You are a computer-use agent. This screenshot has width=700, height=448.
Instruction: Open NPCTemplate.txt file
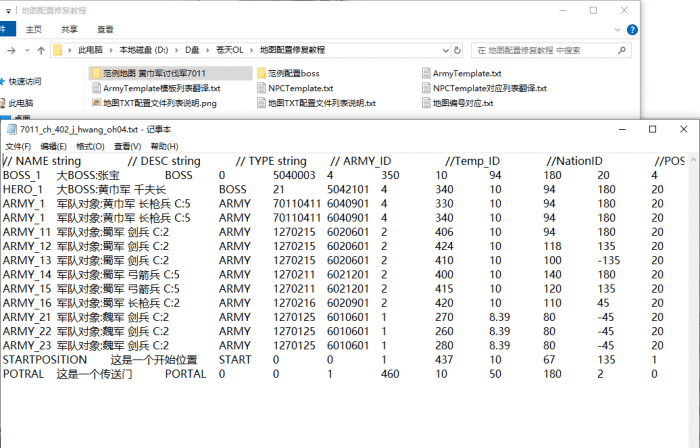click(x=300, y=88)
